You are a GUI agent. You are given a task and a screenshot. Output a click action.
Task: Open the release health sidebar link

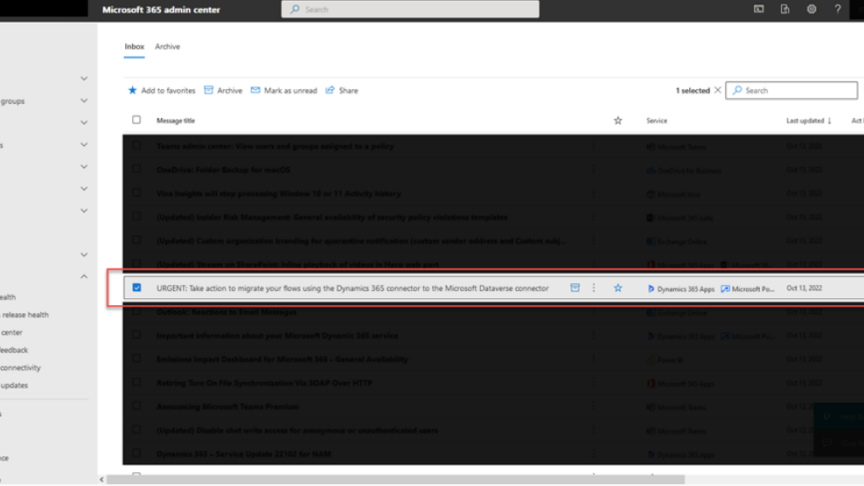(24, 315)
